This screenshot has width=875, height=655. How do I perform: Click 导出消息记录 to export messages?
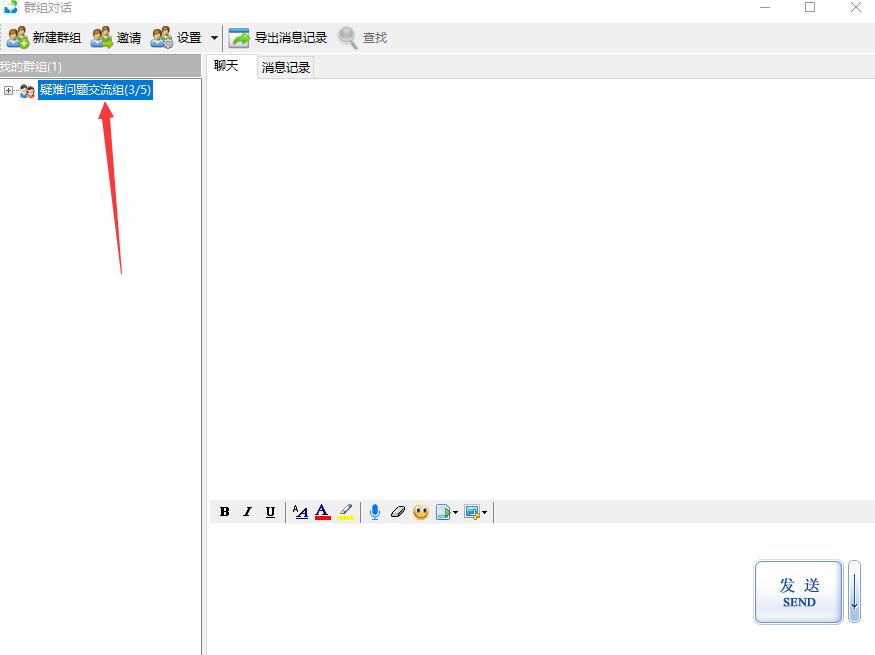coord(278,38)
